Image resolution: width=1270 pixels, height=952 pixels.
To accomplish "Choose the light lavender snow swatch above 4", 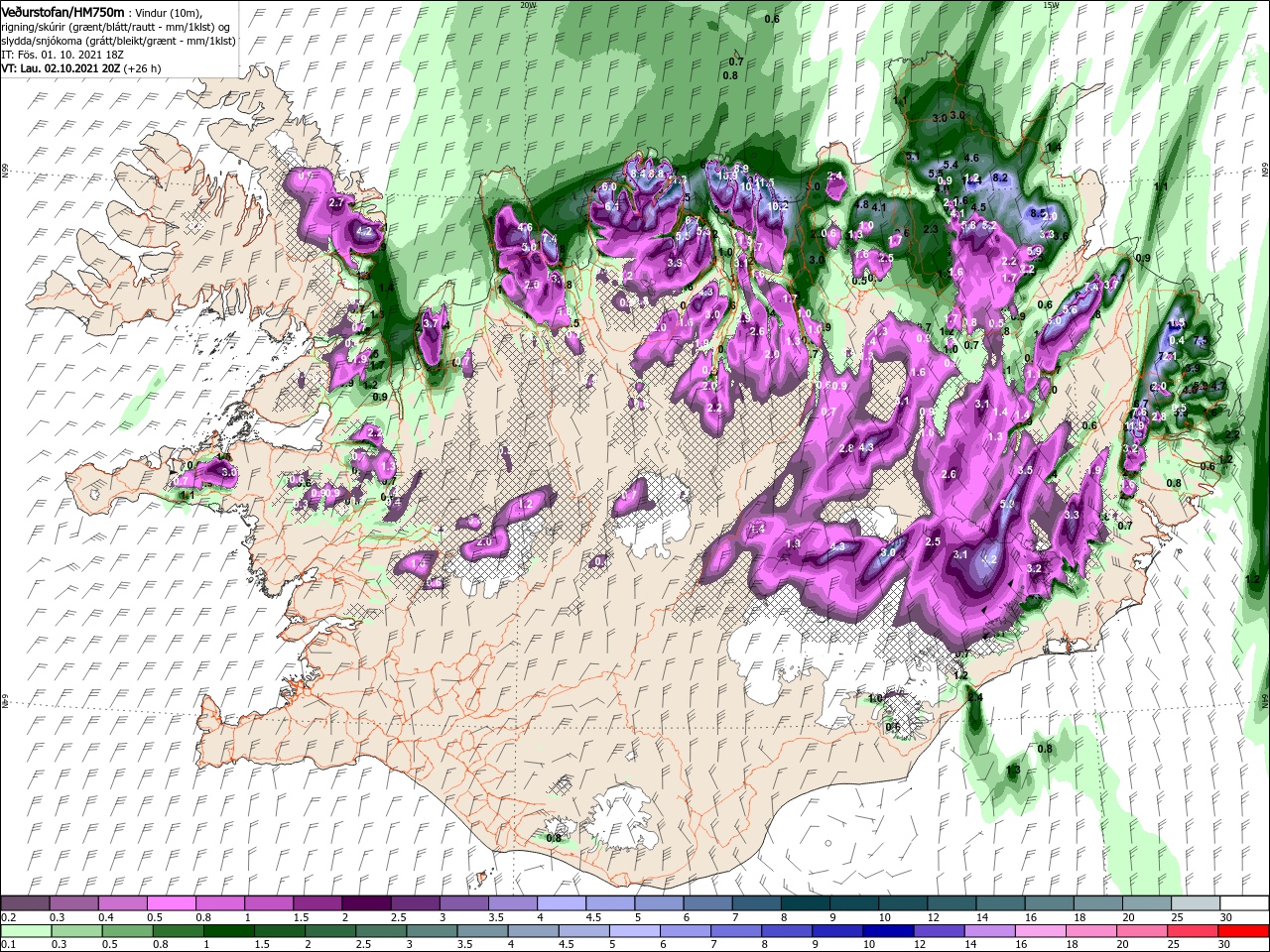I will [x=563, y=903].
